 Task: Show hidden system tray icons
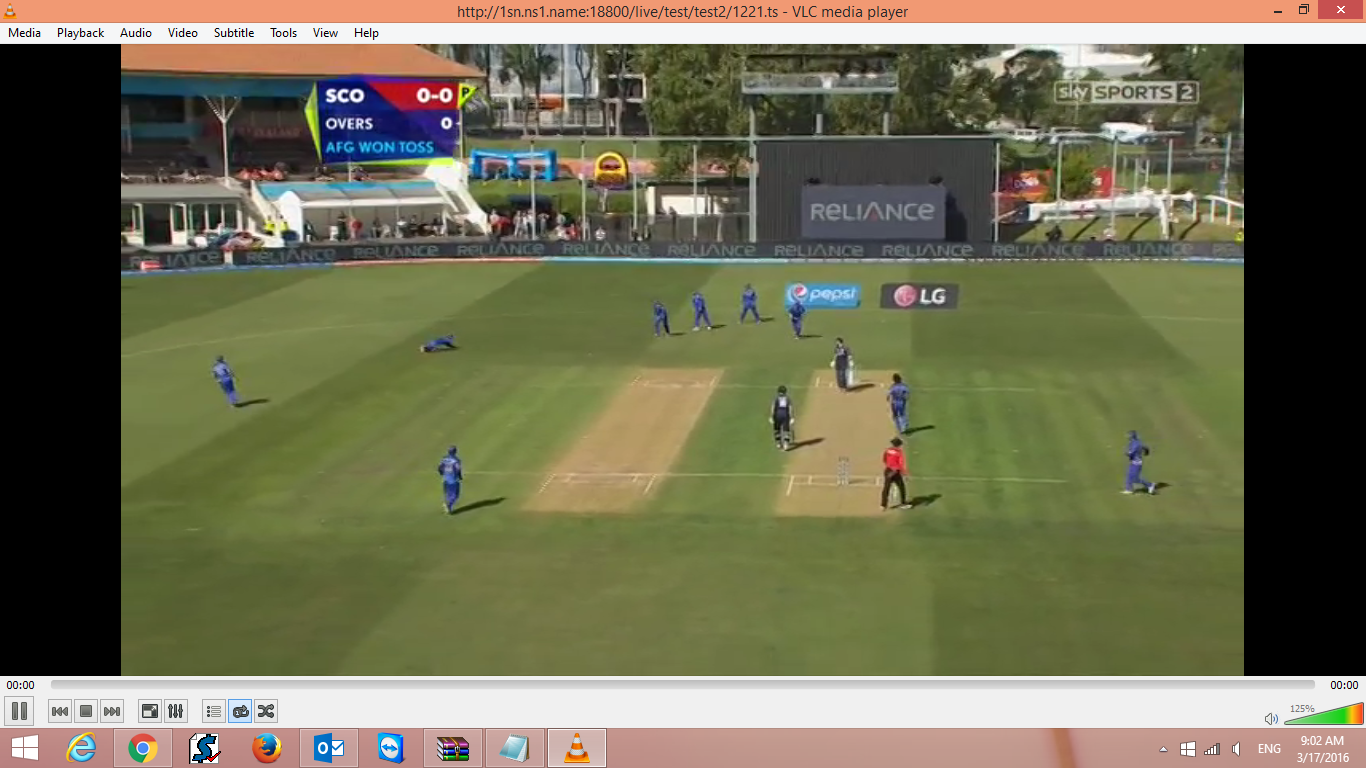[x=1163, y=749]
